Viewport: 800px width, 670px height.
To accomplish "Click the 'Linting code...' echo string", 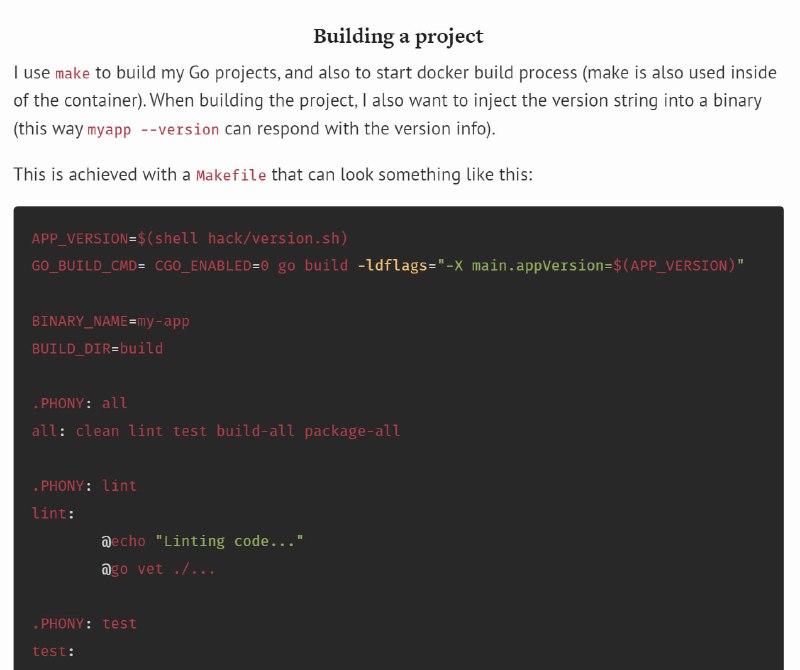I will (x=229, y=541).
